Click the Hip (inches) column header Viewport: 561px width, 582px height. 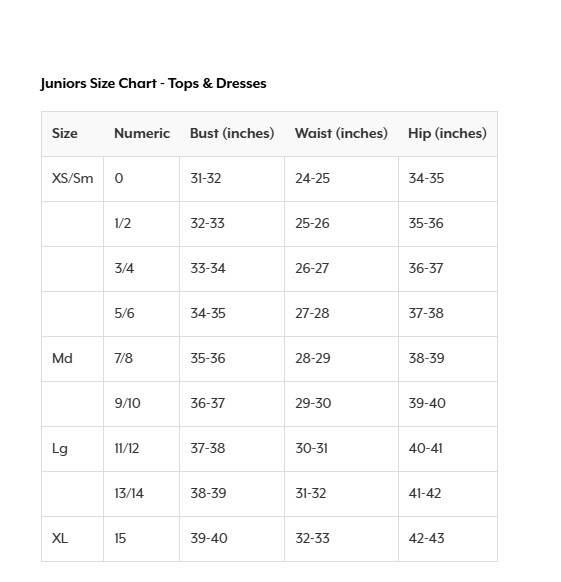(447, 133)
